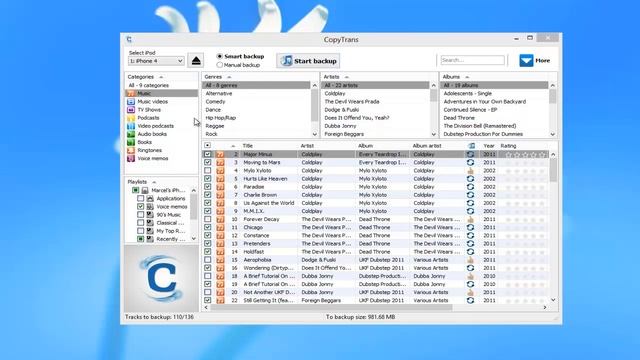Sort tracks by Year column
Screen dimensions: 640x360
[489, 146]
